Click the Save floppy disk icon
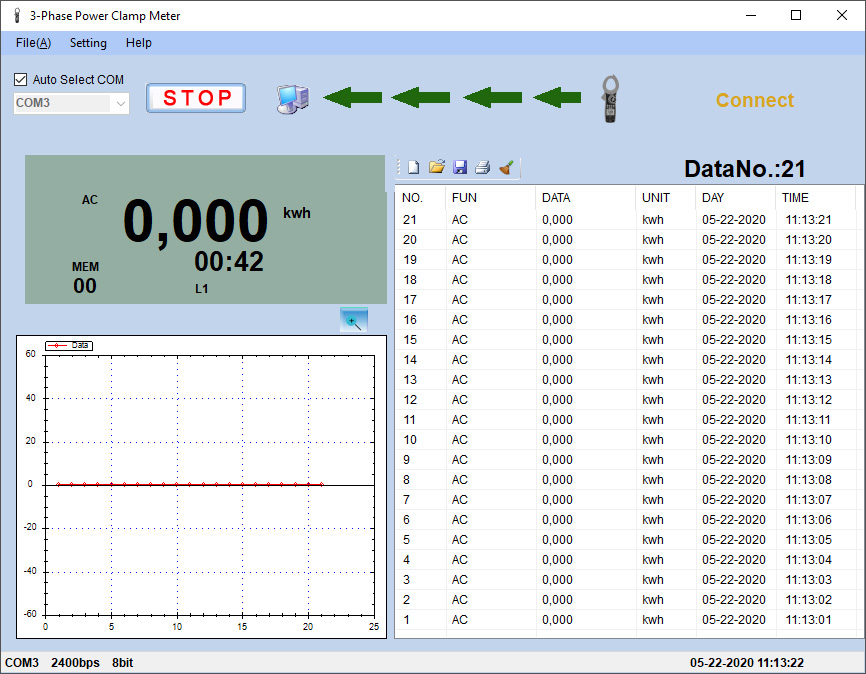The image size is (866, 674). [460, 168]
